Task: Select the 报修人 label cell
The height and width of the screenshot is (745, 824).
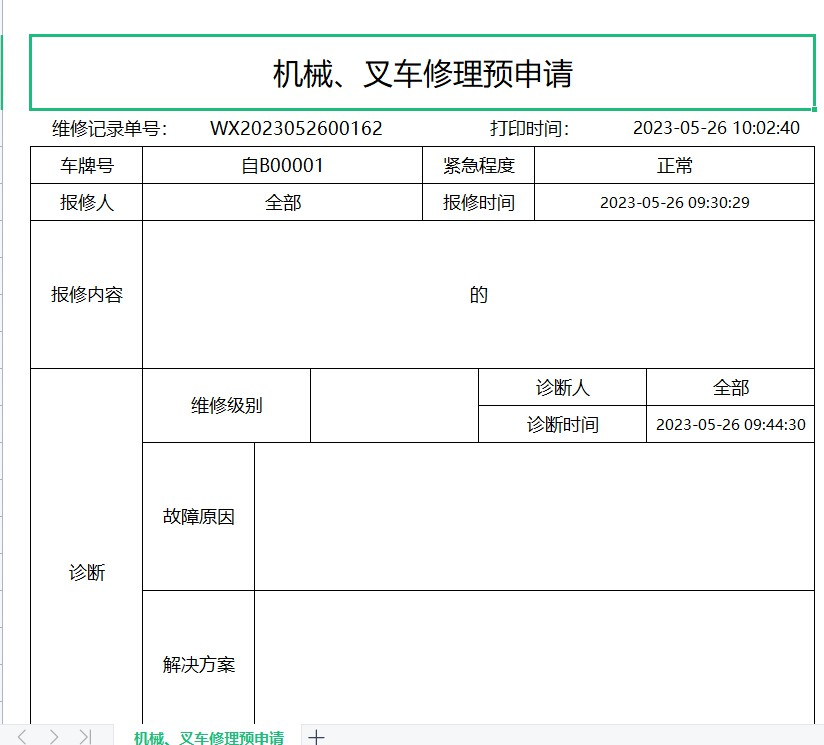Action: click(87, 202)
